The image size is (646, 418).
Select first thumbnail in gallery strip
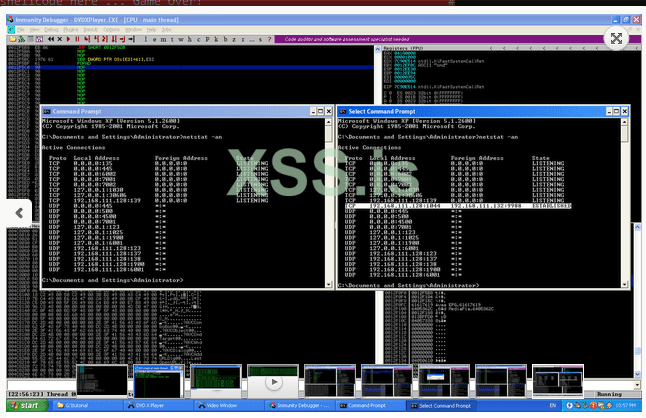[x=102, y=381]
